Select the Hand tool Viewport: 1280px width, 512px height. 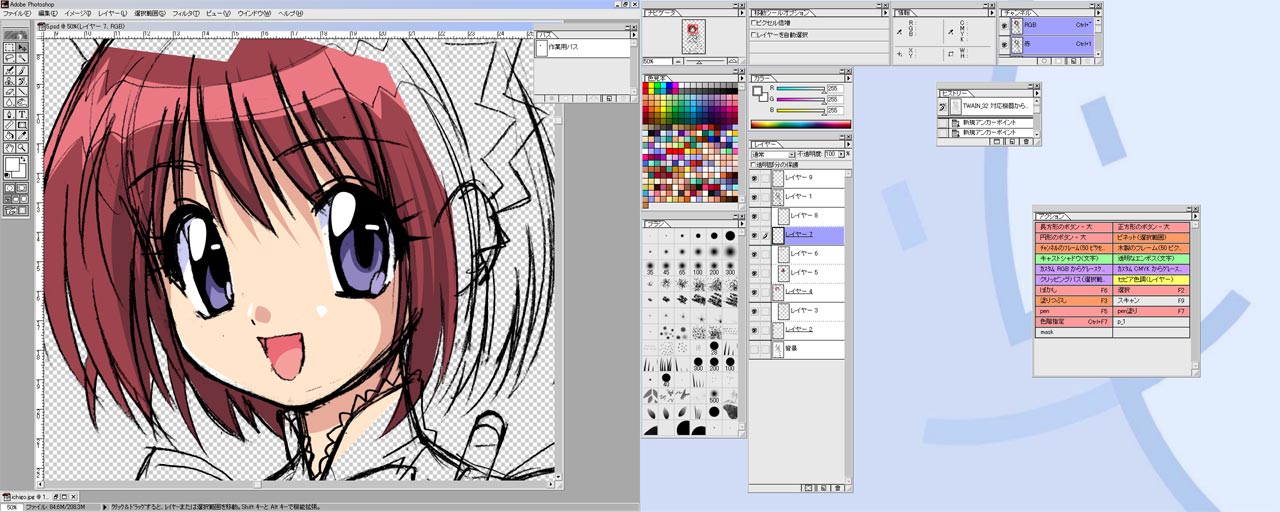pyautogui.click(x=9, y=148)
